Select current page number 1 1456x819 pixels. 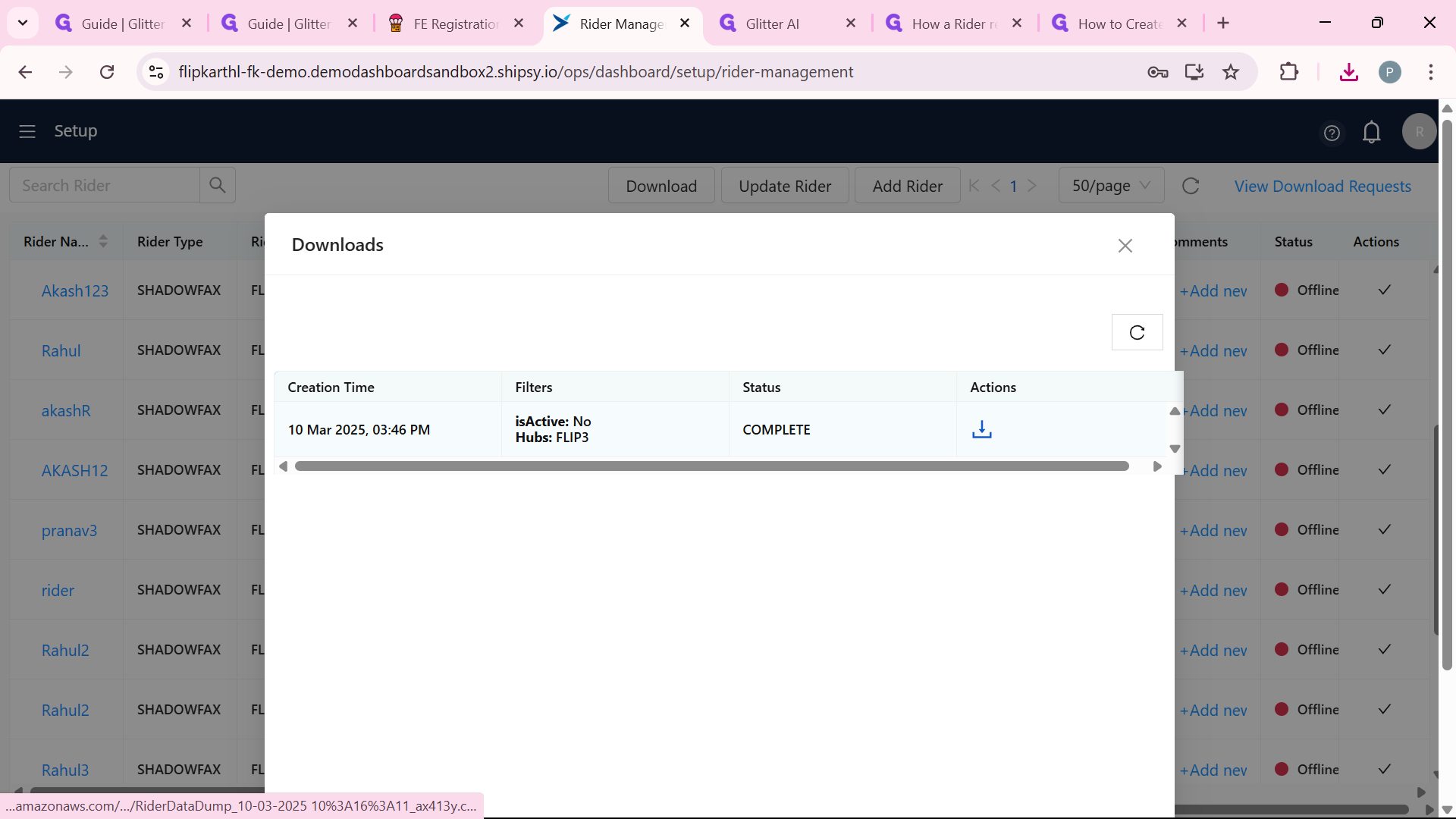tap(1014, 186)
